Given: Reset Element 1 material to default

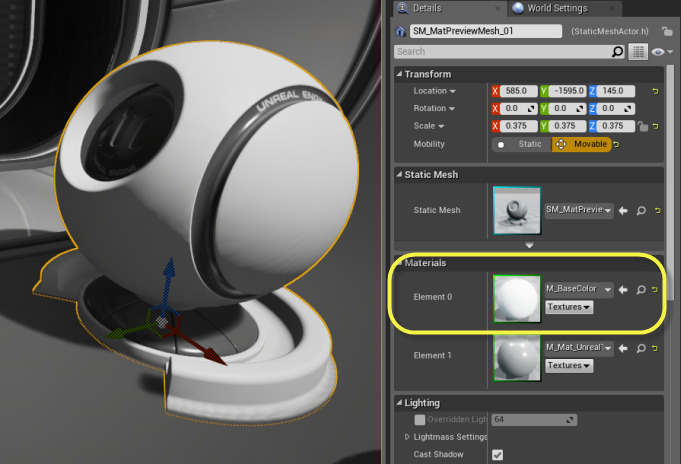Looking at the screenshot, I should coord(654,347).
